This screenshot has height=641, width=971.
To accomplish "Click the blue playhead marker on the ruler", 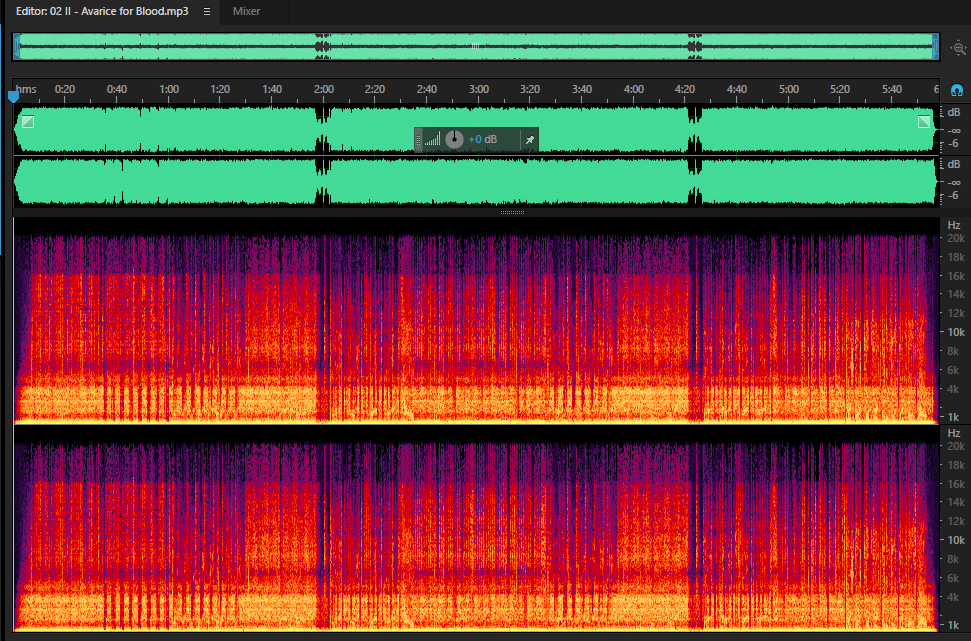I will point(13,97).
